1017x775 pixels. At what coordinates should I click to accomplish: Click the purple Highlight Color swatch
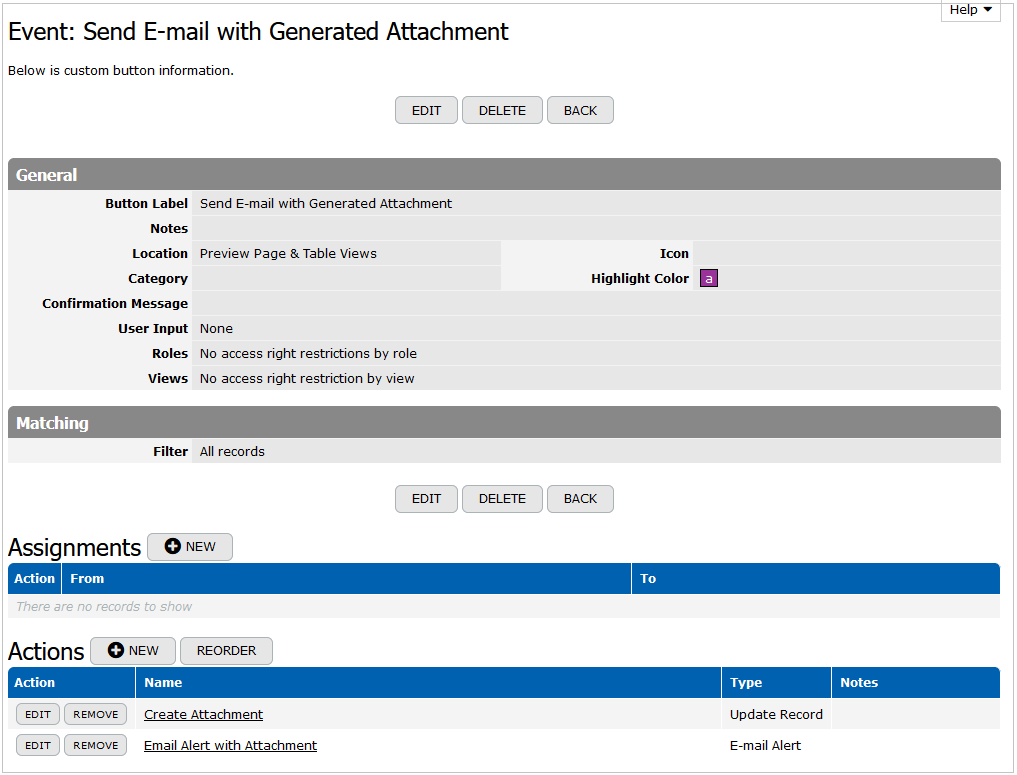click(x=709, y=279)
